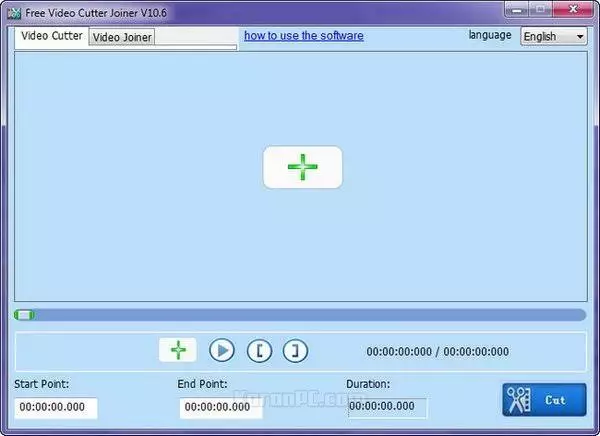The image size is (600, 436).
Task: Click the middle of the blue seek bar
Action: pyautogui.click(x=300, y=315)
